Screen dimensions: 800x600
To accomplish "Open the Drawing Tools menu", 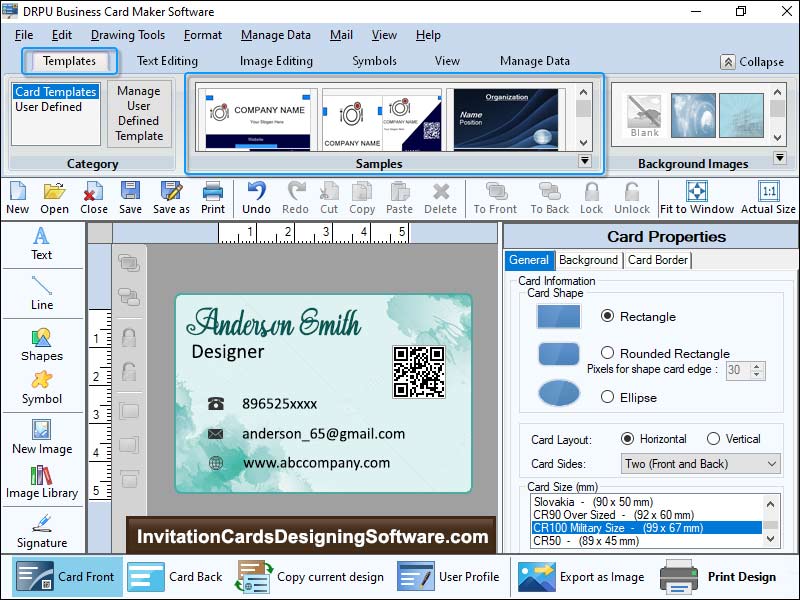I will tap(128, 35).
